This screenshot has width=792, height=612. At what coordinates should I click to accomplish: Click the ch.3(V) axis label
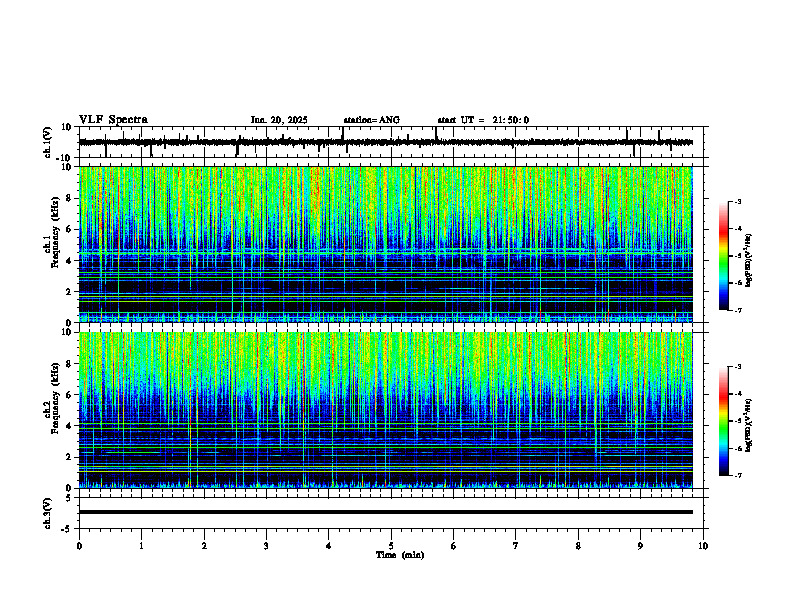[x=47, y=513]
